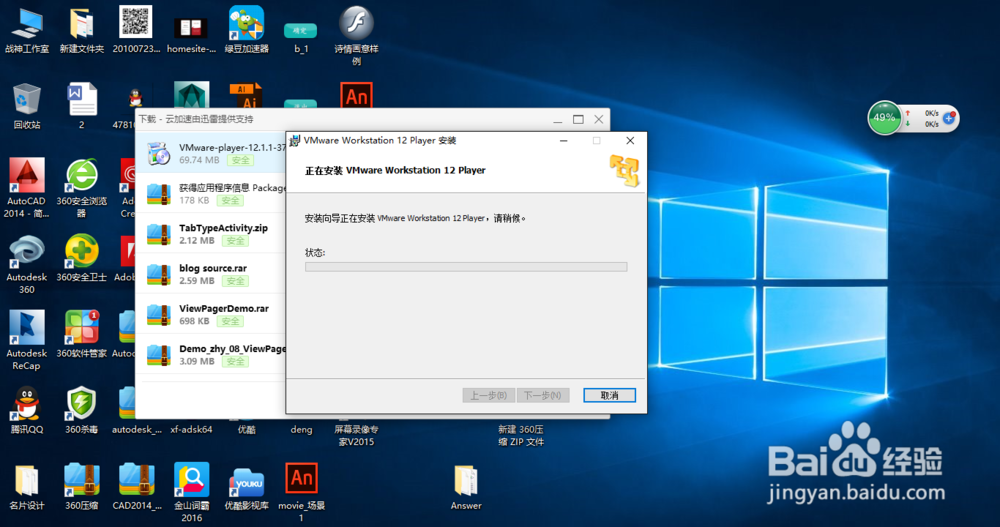Click the 49% memory accelerator ball
Image resolution: width=1000 pixels, height=527 pixels.
pos(884,117)
